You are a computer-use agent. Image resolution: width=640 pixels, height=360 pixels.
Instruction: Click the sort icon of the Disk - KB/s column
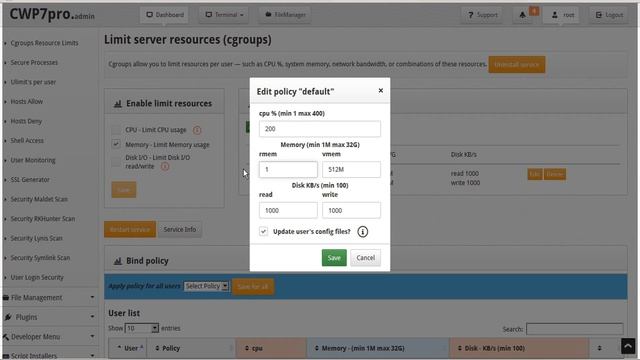[460, 348]
